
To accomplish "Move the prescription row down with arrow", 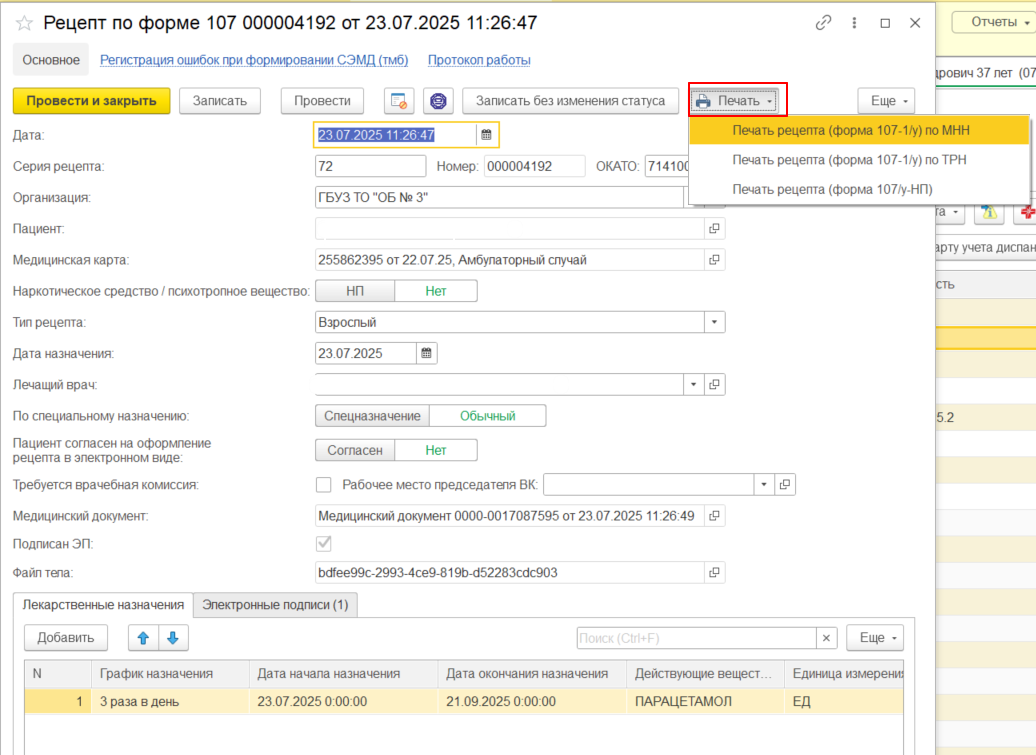I will (173, 638).
